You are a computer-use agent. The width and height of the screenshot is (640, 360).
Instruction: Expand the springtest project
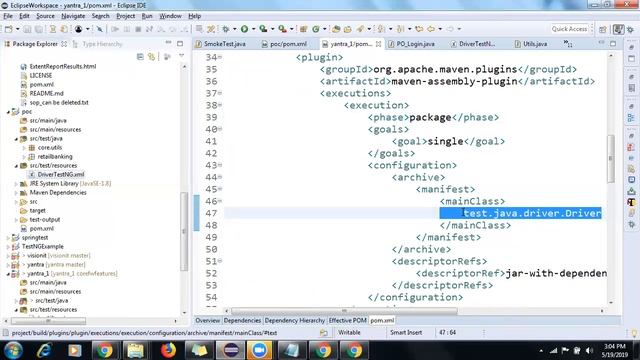point(8,238)
